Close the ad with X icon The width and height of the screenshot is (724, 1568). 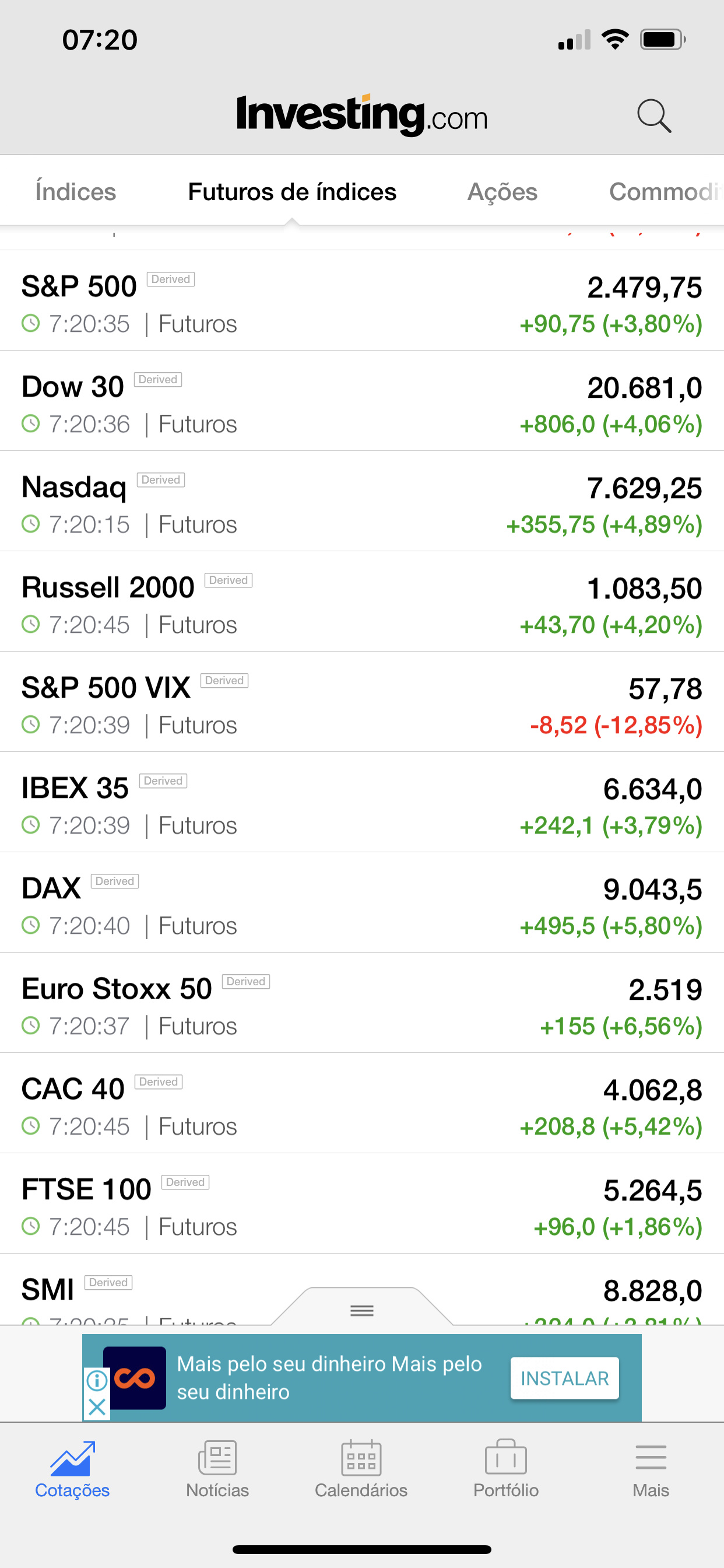[x=97, y=1406]
